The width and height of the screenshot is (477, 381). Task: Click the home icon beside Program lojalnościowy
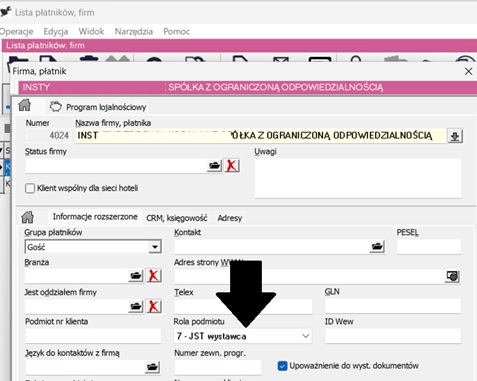24,105
